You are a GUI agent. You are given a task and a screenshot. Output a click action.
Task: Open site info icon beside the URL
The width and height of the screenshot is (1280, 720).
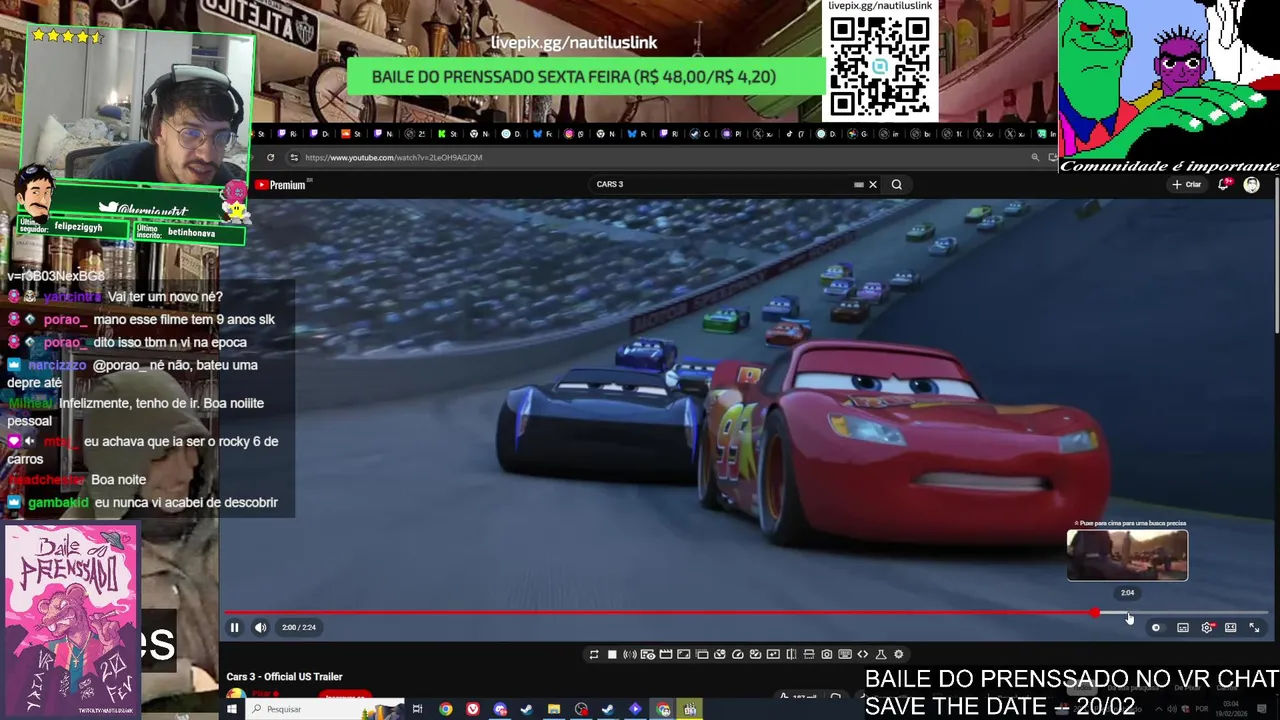point(293,157)
